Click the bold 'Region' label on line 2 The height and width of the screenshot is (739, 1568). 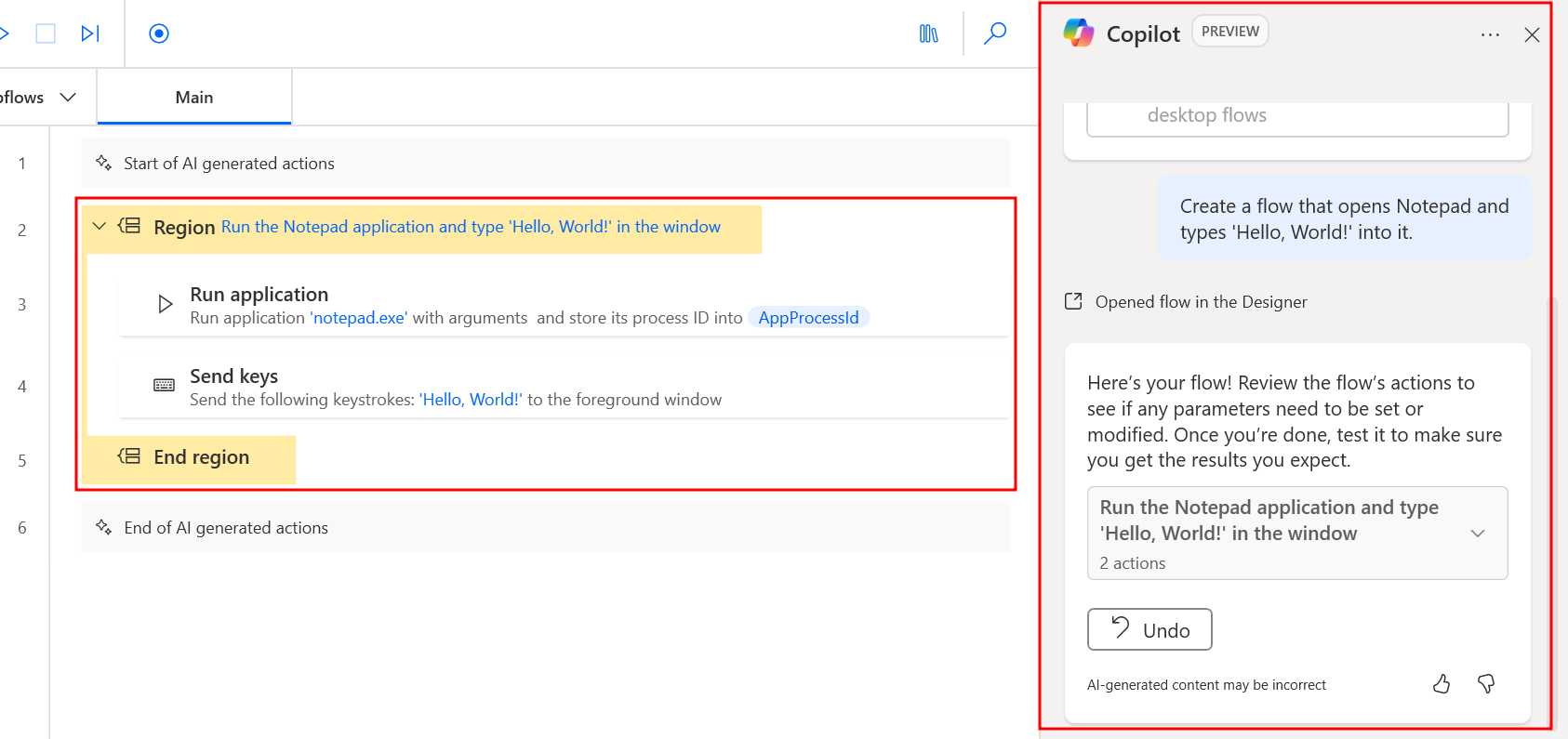coord(184,228)
